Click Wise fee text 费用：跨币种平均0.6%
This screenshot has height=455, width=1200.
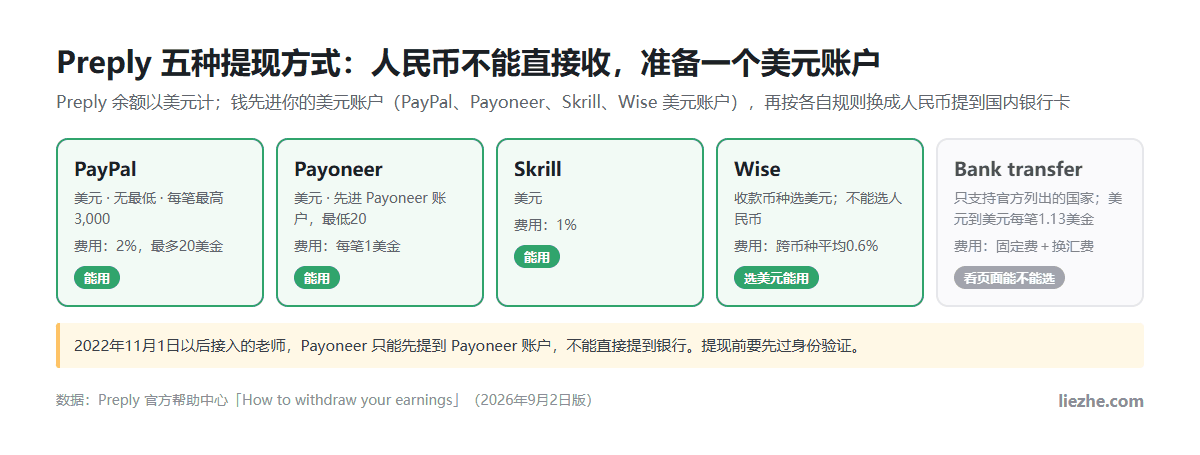pyautogui.click(x=806, y=246)
